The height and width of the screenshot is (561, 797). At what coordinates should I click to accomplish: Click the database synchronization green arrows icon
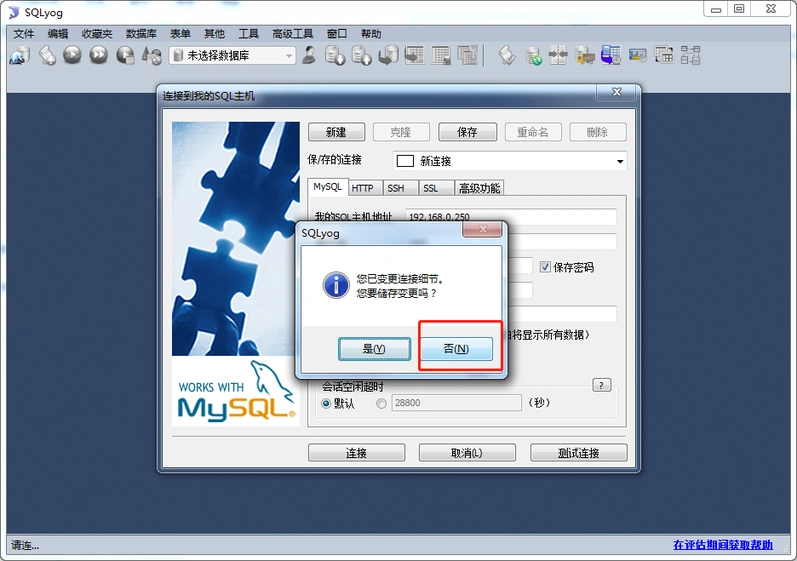click(533, 55)
